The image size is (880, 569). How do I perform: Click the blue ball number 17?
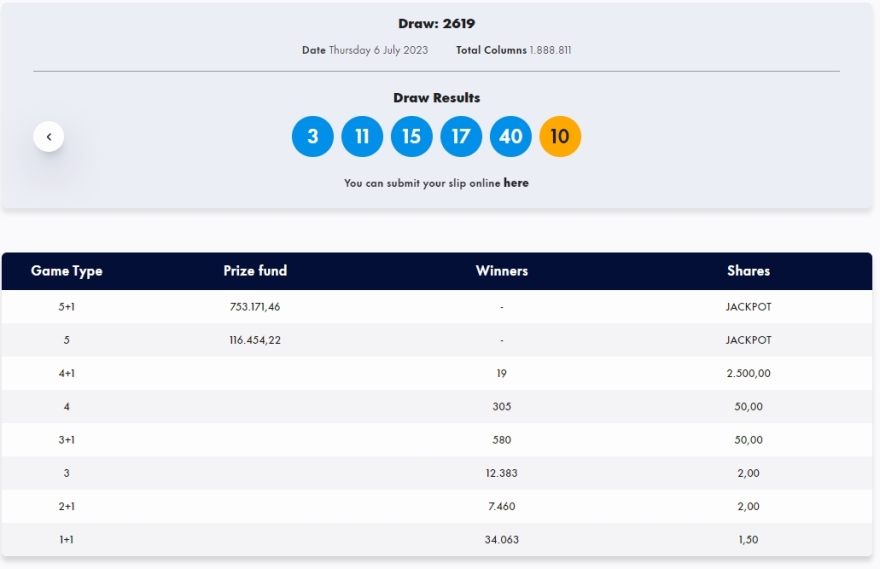point(460,137)
